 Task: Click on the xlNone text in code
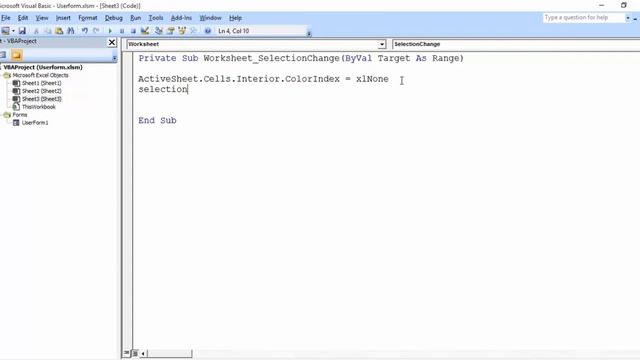click(x=372, y=79)
